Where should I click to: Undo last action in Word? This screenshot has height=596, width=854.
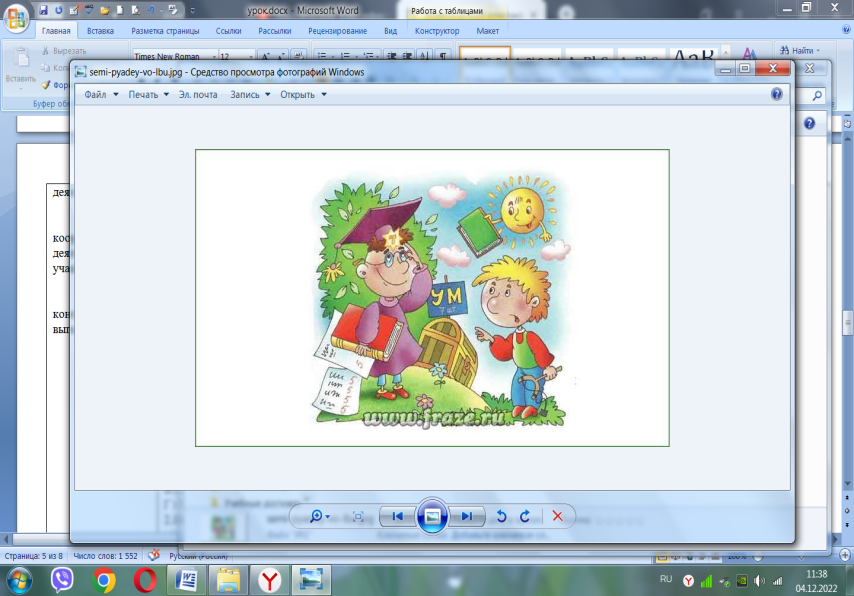point(151,10)
